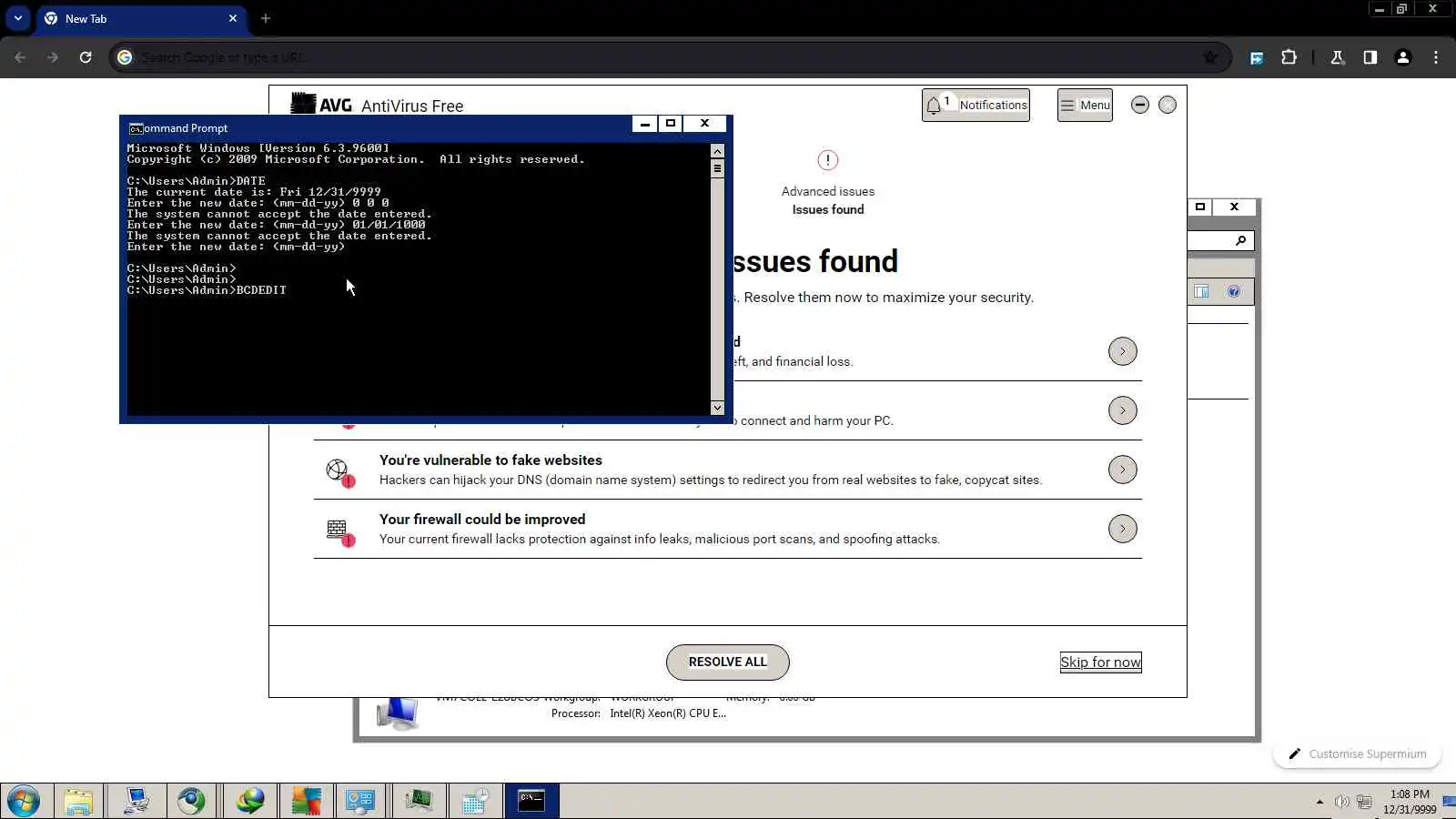The width and height of the screenshot is (1456, 819).
Task: Maximize the background system window
Action: tap(1200, 207)
